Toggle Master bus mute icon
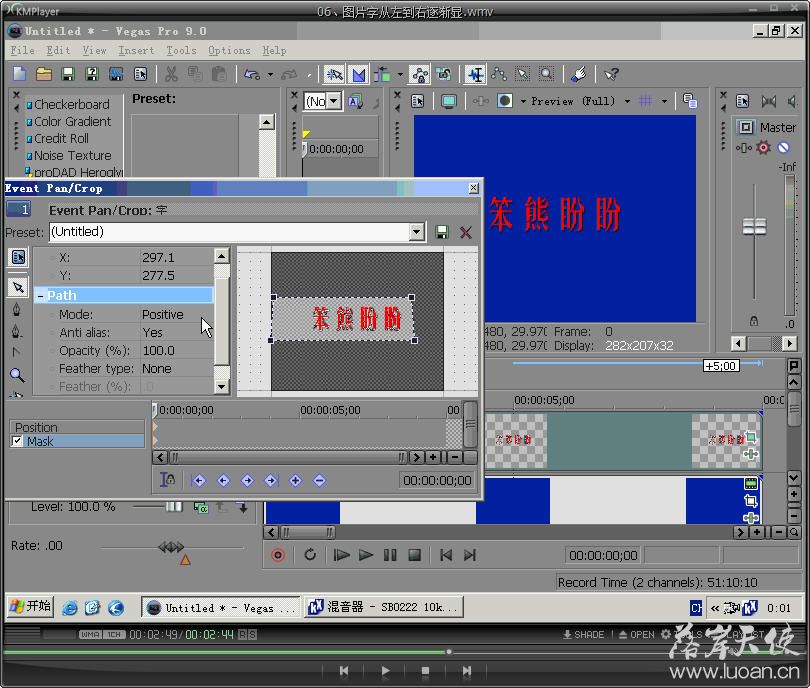 (784, 148)
